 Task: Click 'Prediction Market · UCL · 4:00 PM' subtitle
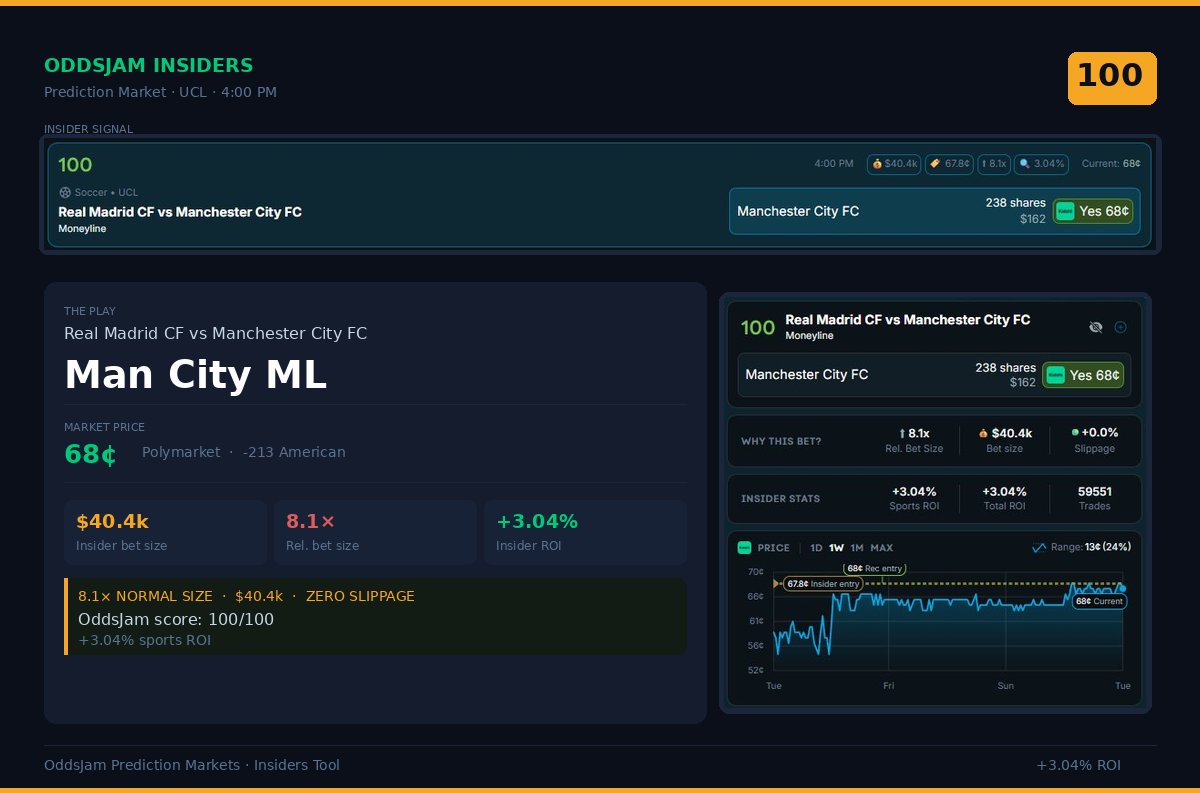click(x=161, y=92)
